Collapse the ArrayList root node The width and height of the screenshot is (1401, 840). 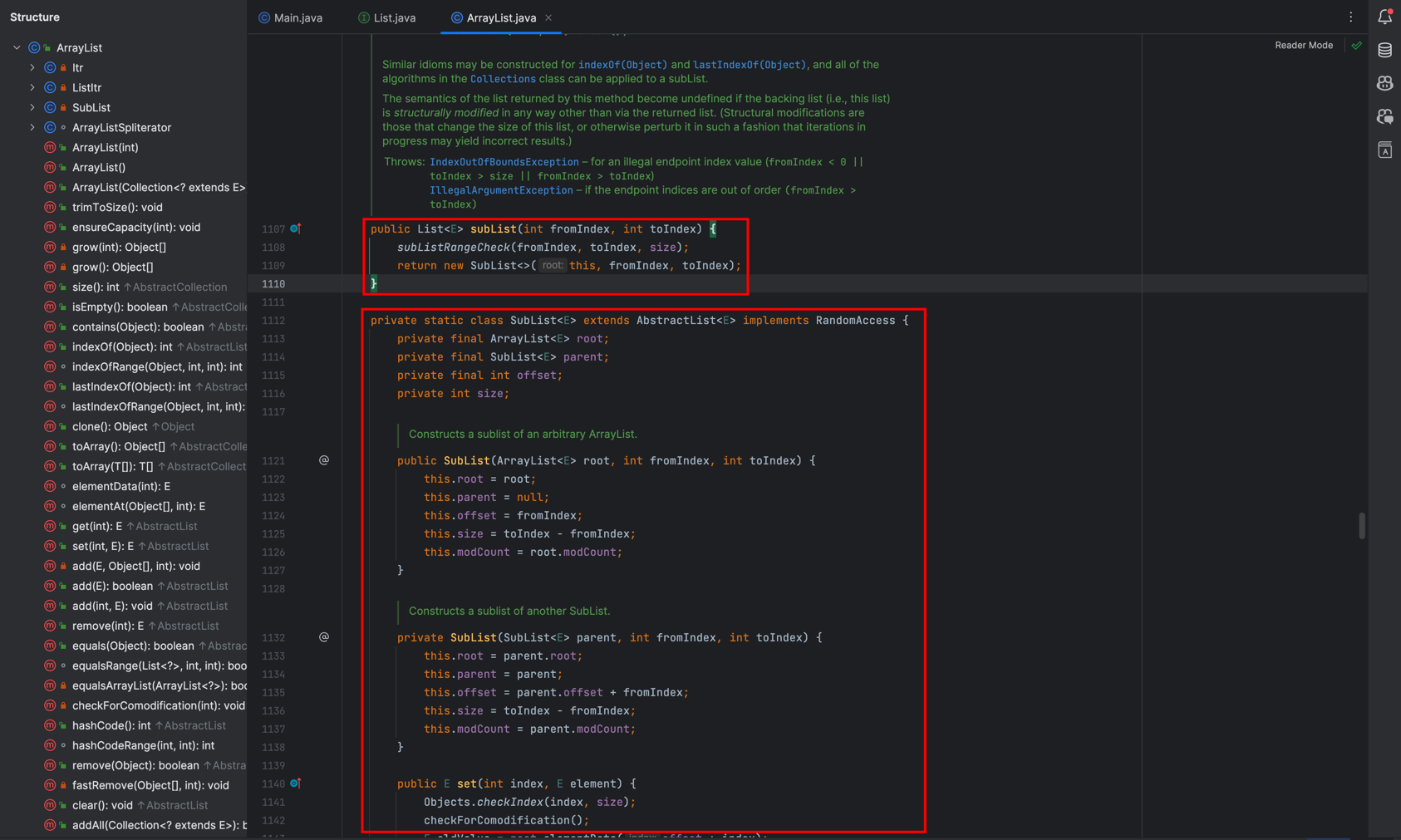click(x=17, y=48)
